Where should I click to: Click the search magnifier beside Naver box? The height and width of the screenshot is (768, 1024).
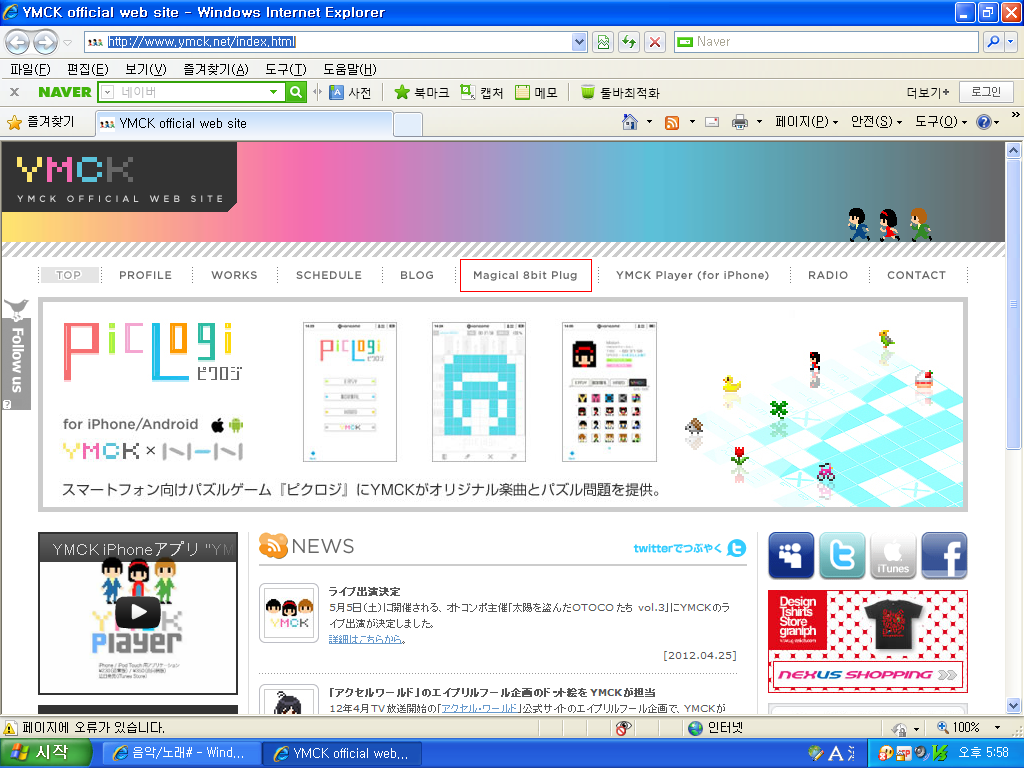(x=993, y=42)
